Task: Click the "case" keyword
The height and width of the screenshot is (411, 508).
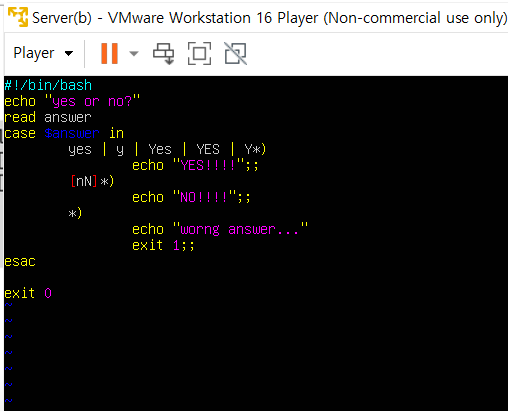Action: click(x=20, y=133)
